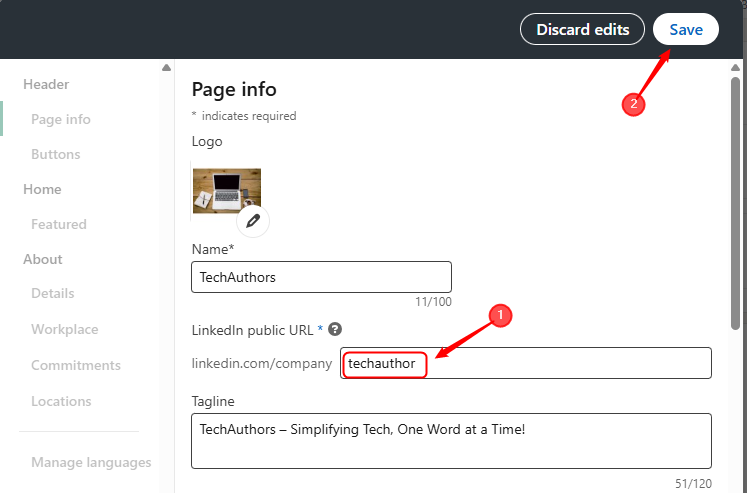Focus the LinkedIn public URL field
The image size is (747, 493).
(x=526, y=363)
